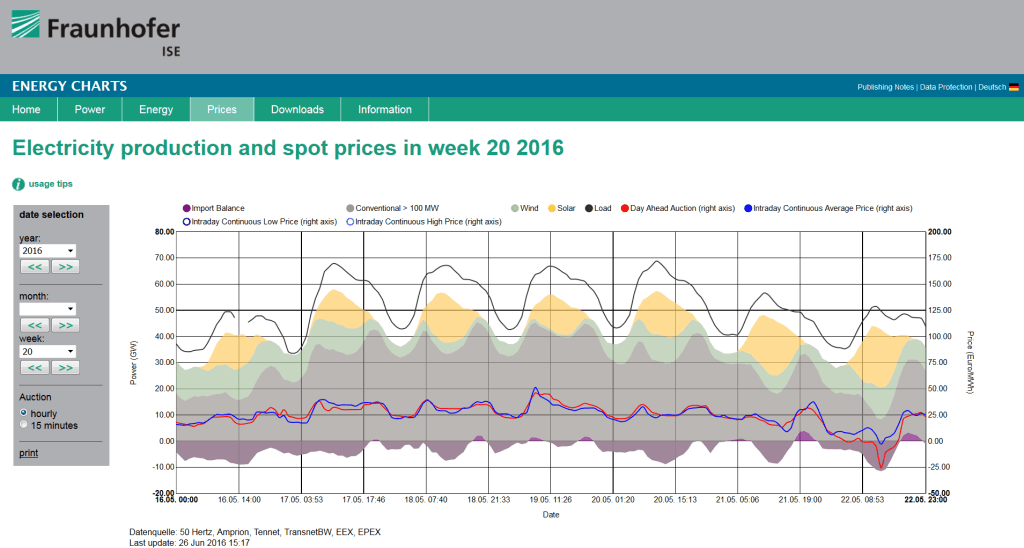
Task: Open the Power menu tab
Action: [x=90, y=109]
